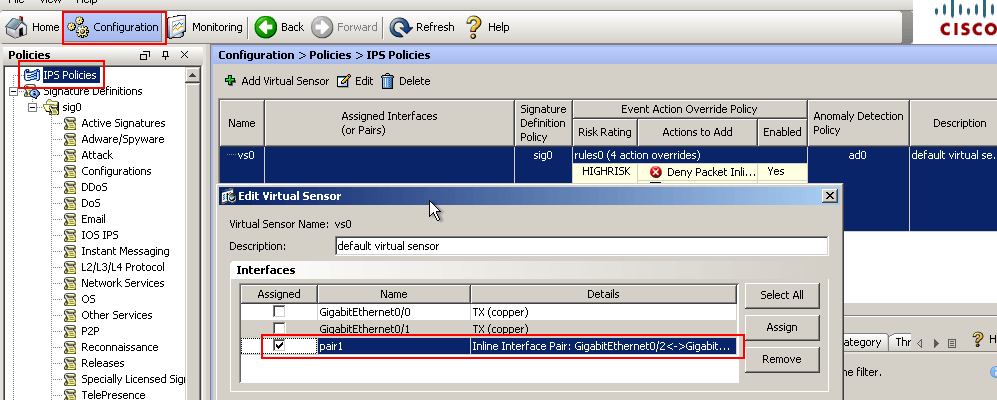Select GigabitEthernet0/1 interface name
Screen dimensions: 997x400
(x=366, y=329)
